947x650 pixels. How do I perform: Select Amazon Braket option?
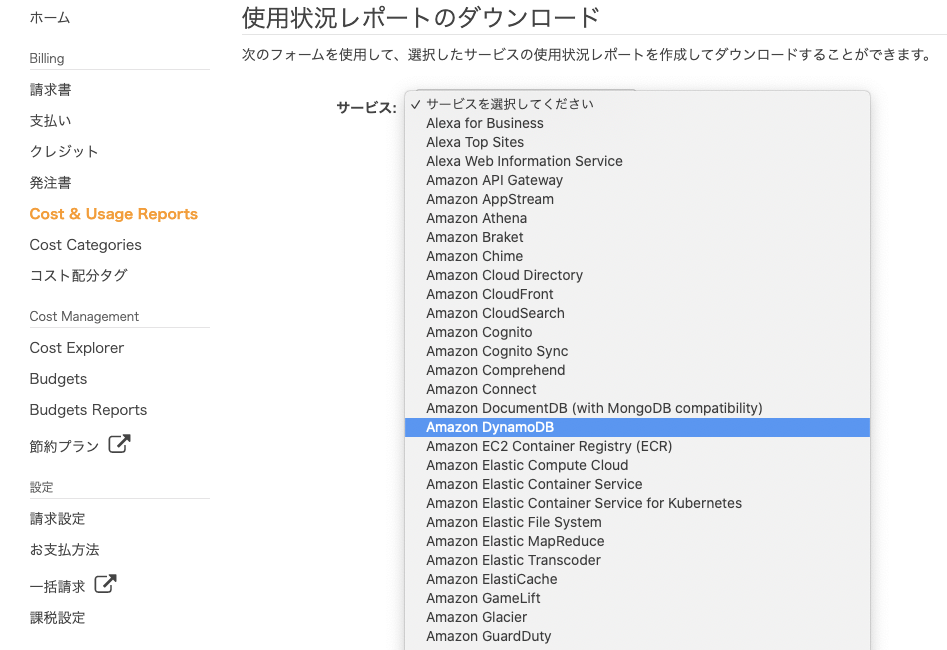click(x=637, y=237)
